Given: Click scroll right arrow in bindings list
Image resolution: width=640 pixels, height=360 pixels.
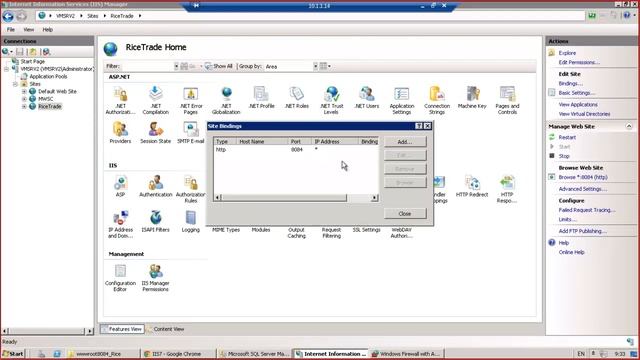Looking at the screenshot, I should pyautogui.click(x=374, y=198).
